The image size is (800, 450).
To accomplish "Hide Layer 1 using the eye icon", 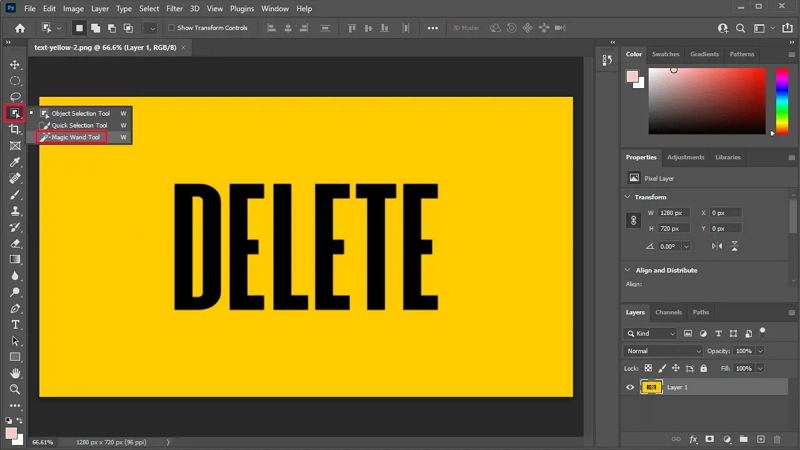I will tap(630, 387).
